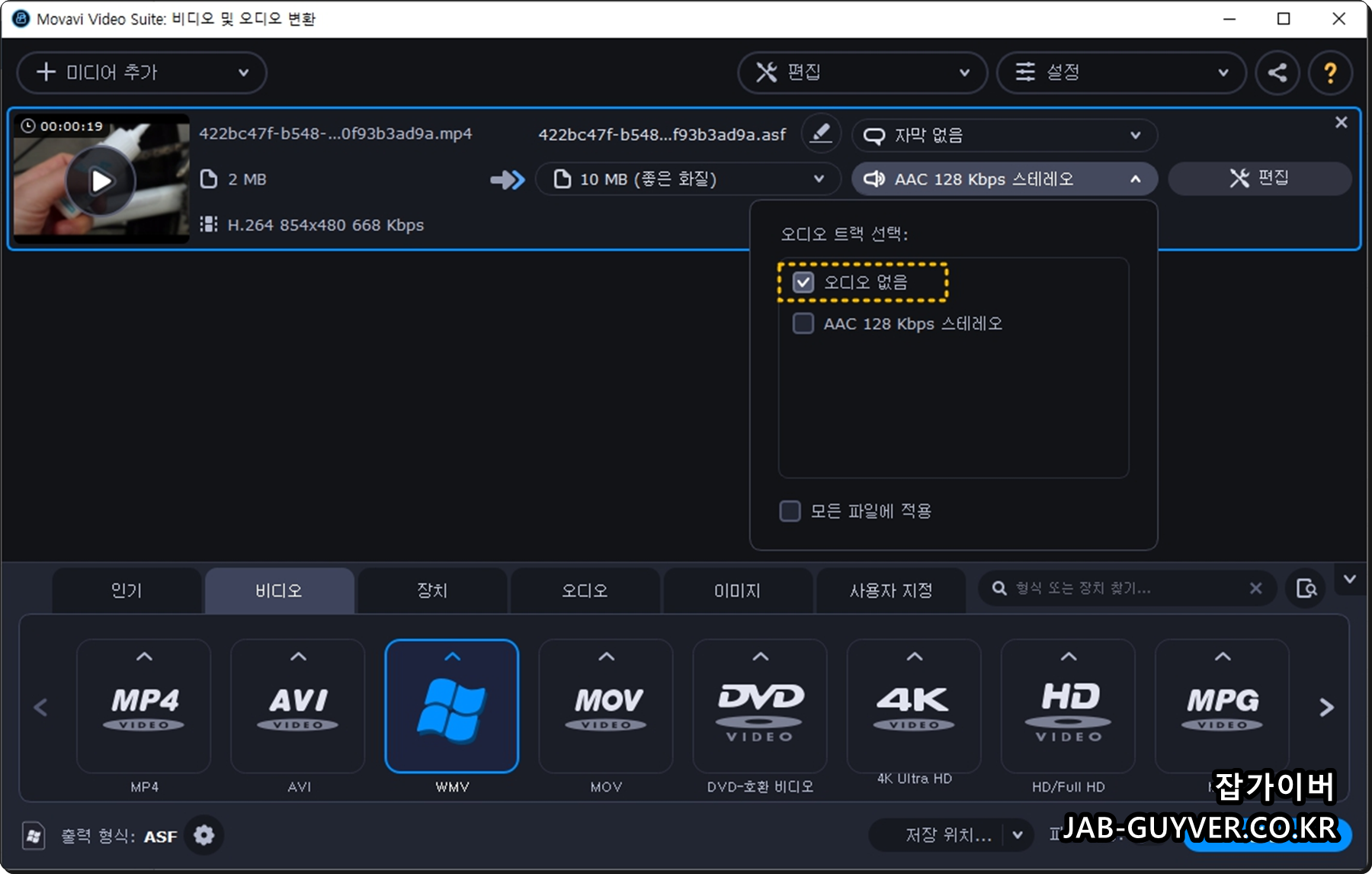Select the 4K Ultra HD format icon
Image resolution: width=1372 pixels, height=874 pixels.
point(914,706)
